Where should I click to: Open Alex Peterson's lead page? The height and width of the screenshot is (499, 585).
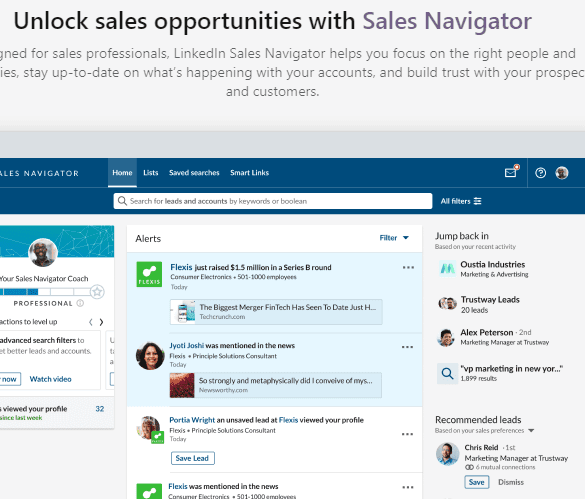coord(487,333)
